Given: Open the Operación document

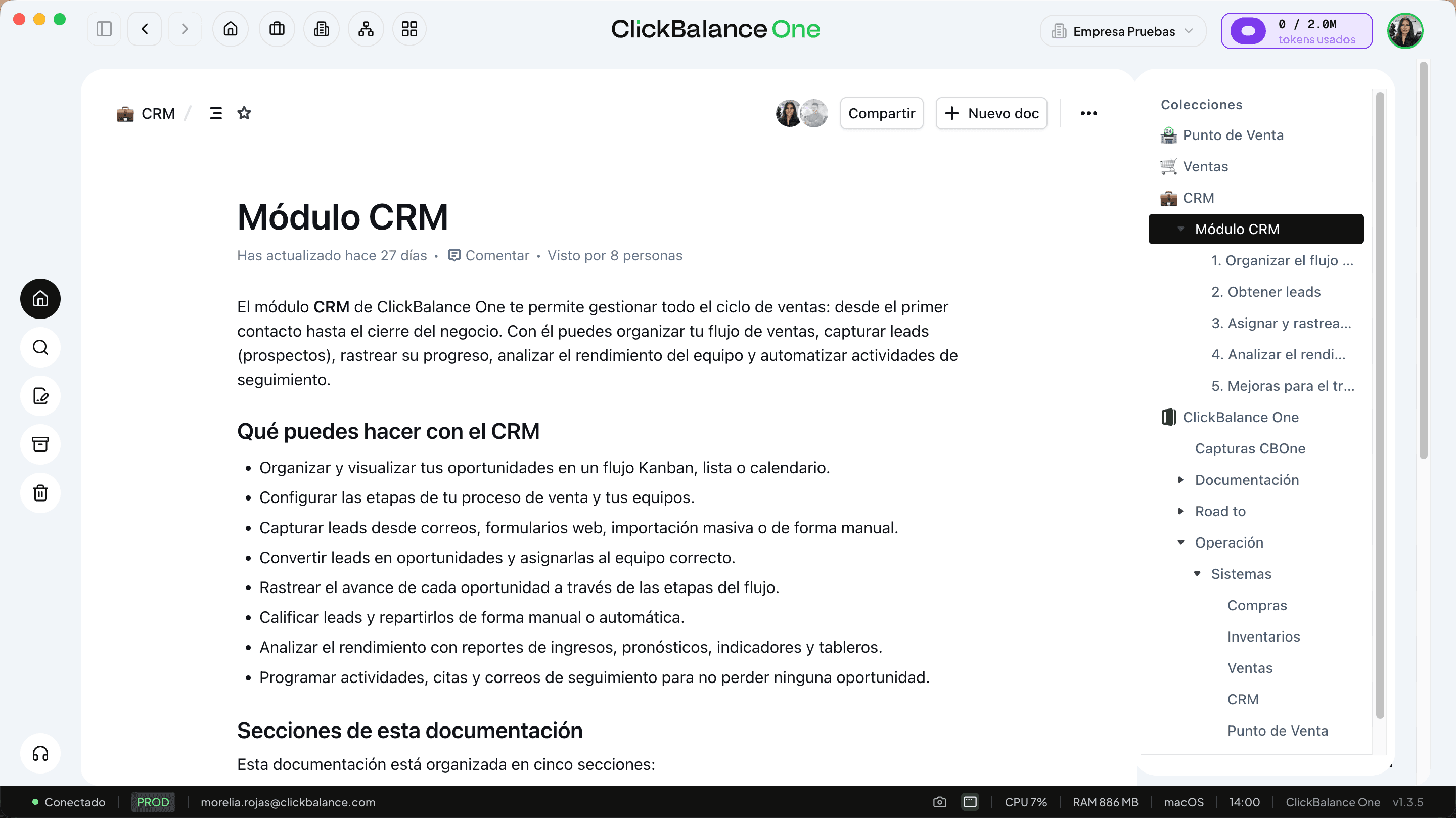Looking at the screenshot, I should coord(1229,542).
